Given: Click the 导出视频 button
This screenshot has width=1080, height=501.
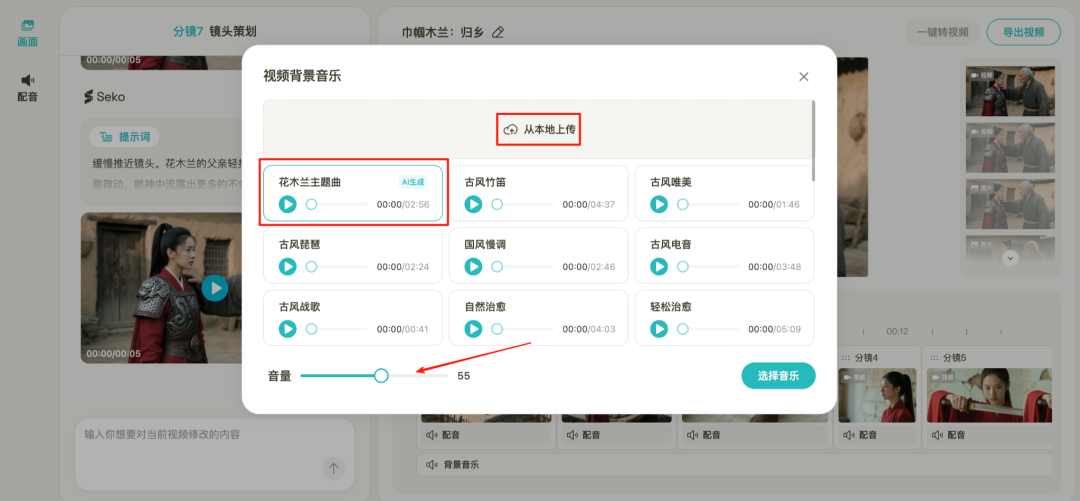Looking at the screenshot, I should tap(1024, 32).
